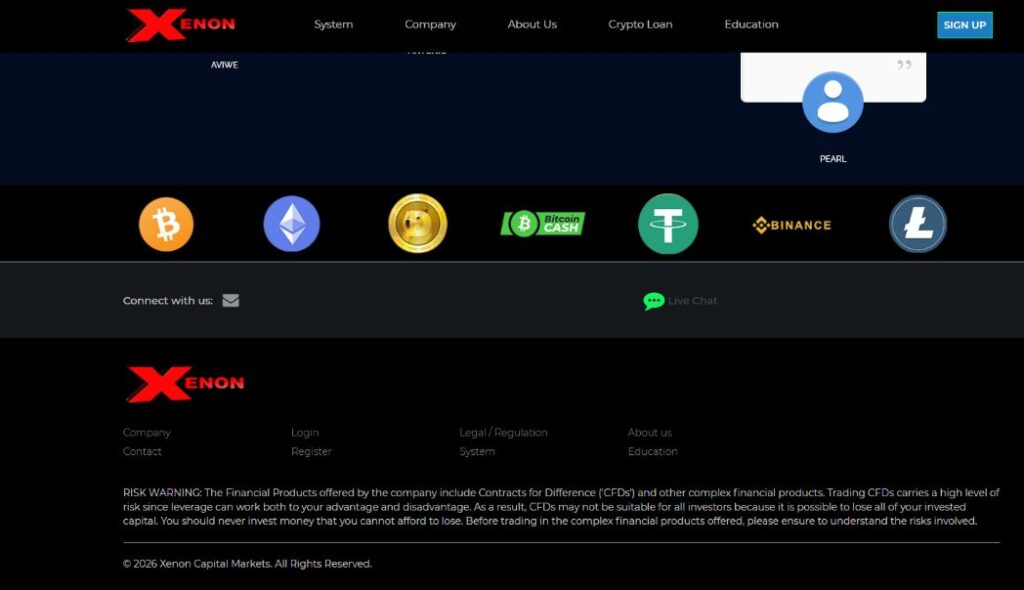
Task: Click the Bitcoin Cash logo
Action: [543, 224]
